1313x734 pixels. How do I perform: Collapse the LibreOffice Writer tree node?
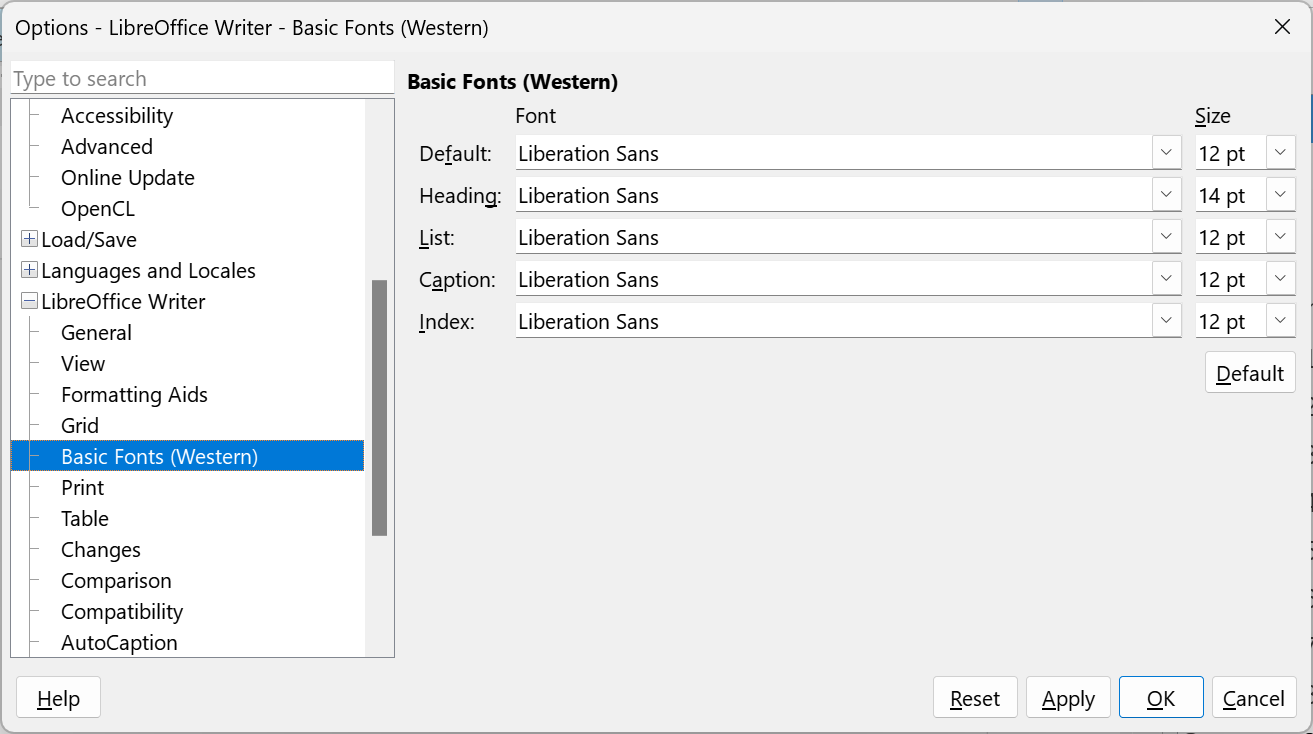[30, 302]
